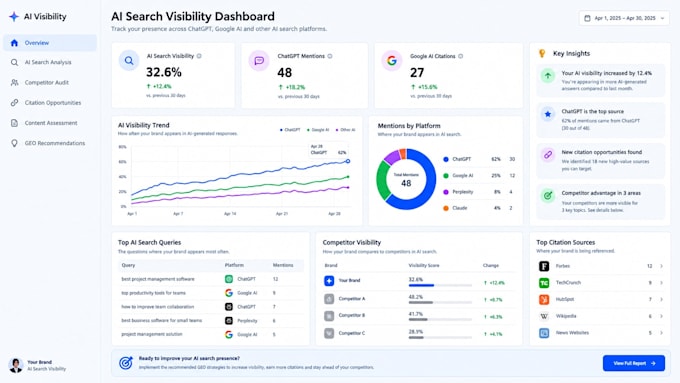Toggle Google AI series in trend legend
Image resolution: width=680 pixels, height=383 pixels.
pyautogui.click(x=318, y=130)
